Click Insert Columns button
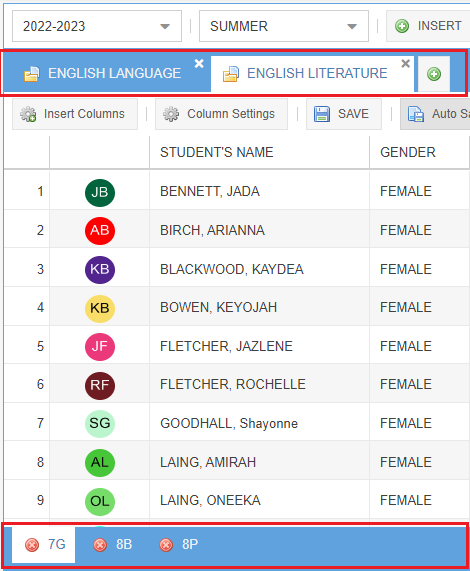 75,114
